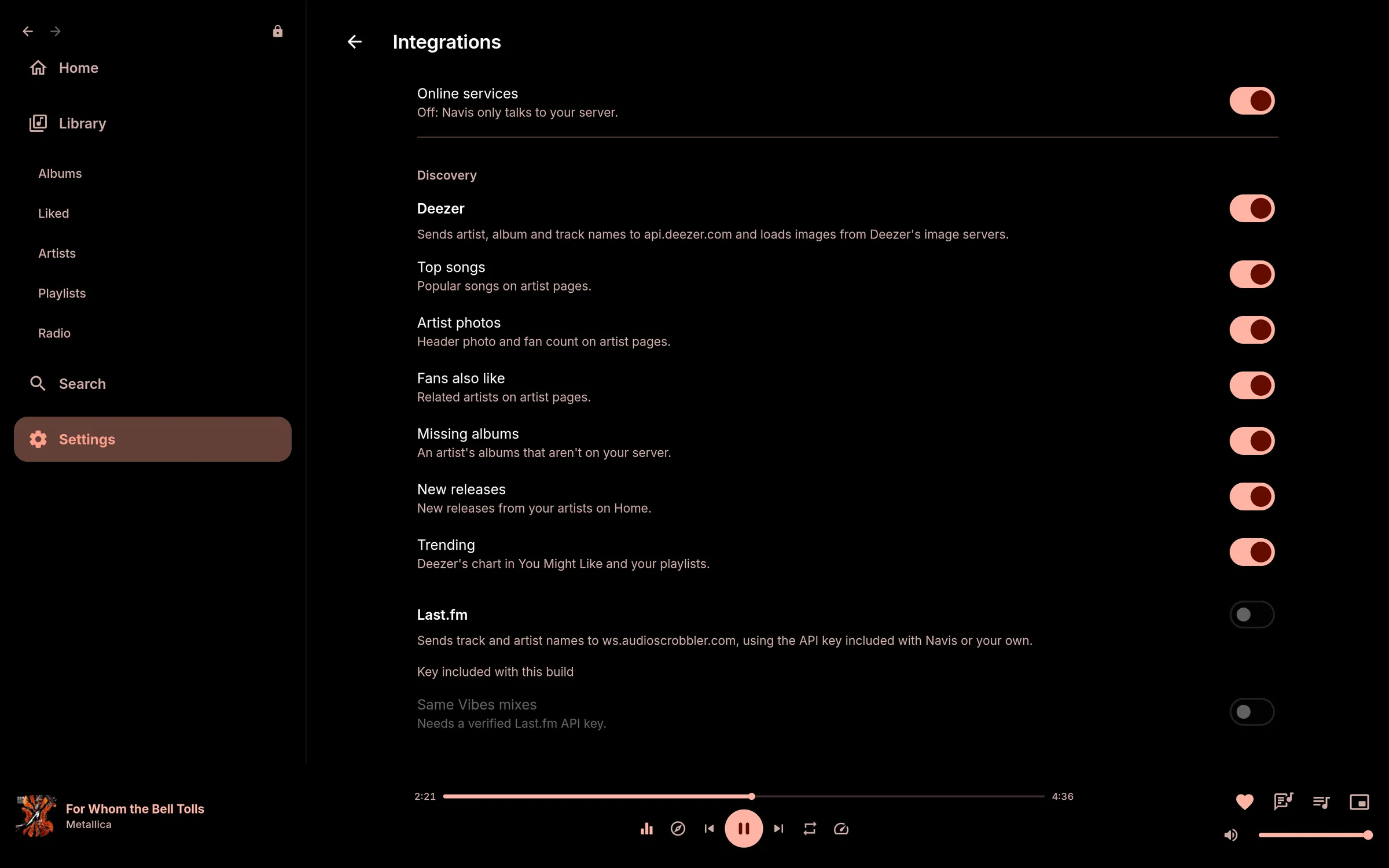This screenshot has width=1389, height=868.
Task: Disable Top songs toggle
Action: pos(1252,274)
